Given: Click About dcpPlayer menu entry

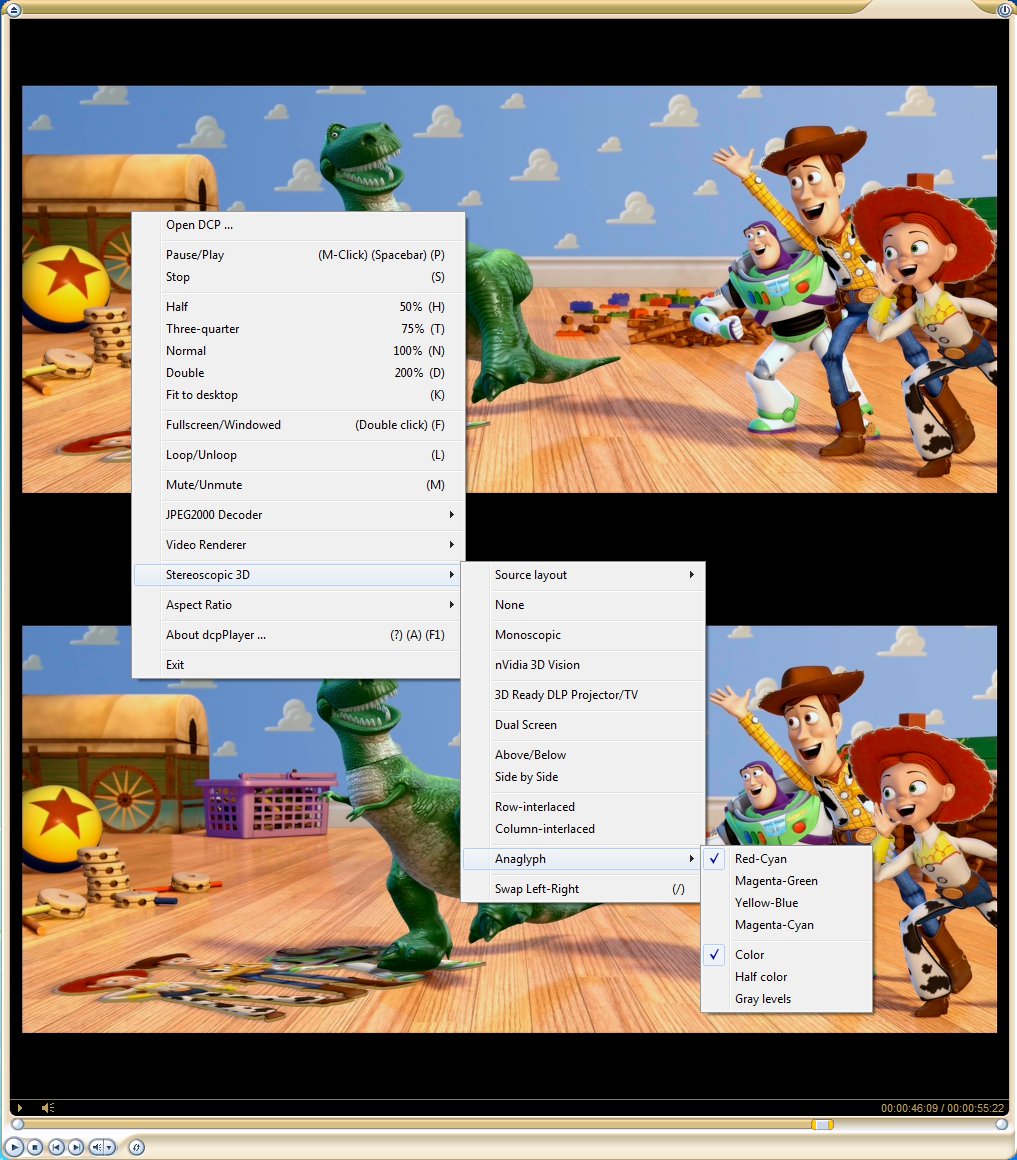Looking at the screenshot, I should coord(216,635).
